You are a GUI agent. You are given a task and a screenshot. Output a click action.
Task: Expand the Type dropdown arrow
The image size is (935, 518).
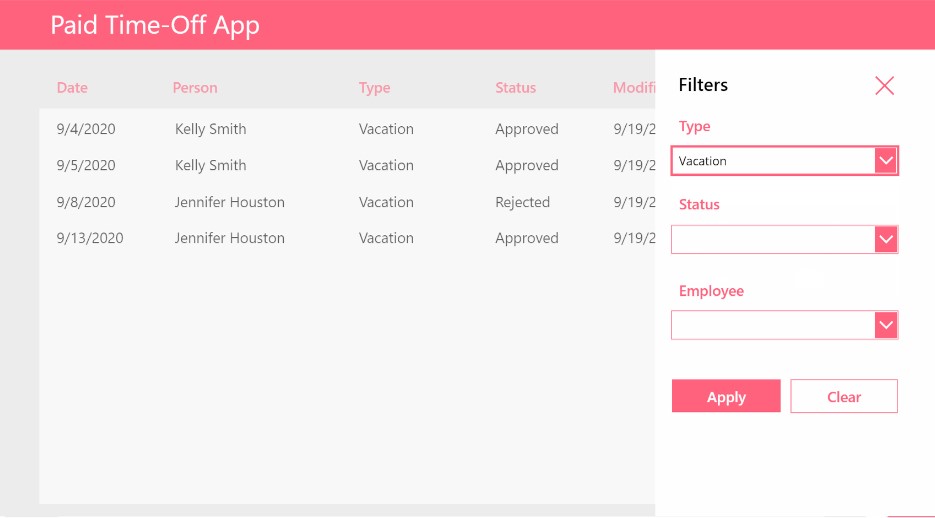pyautogui.click(x=886, y=161)
